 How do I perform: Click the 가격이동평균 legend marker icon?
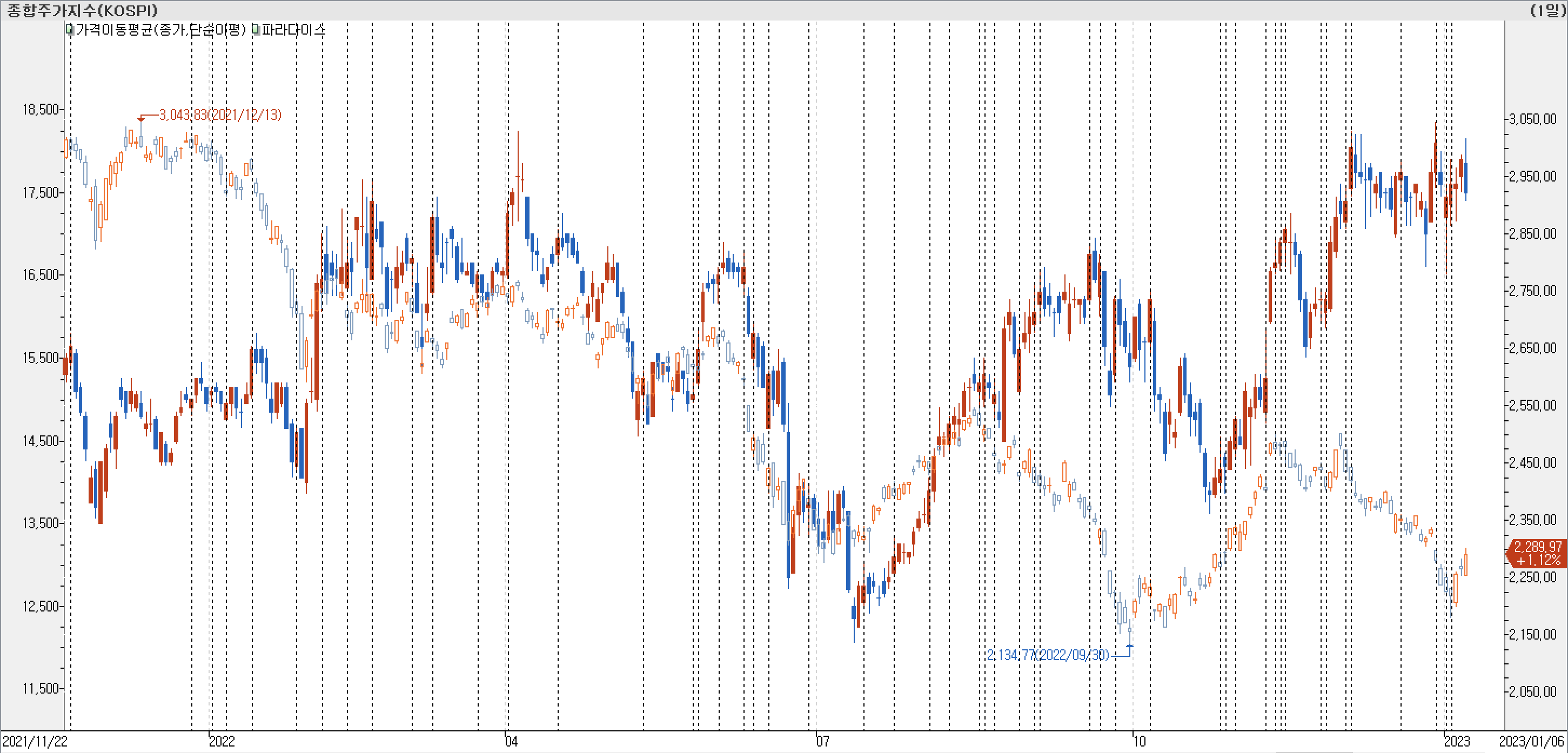(69, 29)
